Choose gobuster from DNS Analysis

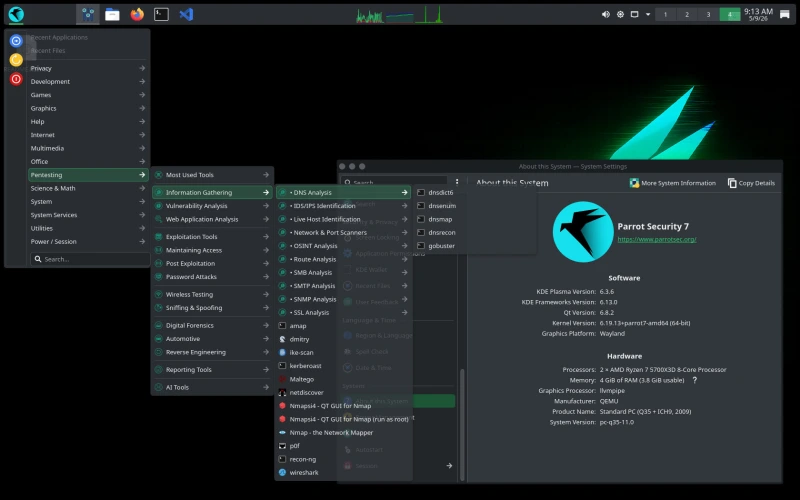point(474,245)
